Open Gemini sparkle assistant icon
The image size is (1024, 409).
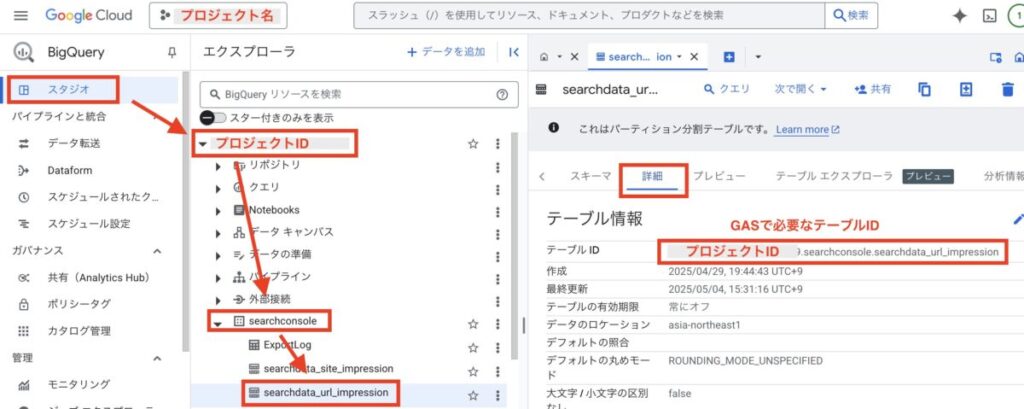coord(959,16)
